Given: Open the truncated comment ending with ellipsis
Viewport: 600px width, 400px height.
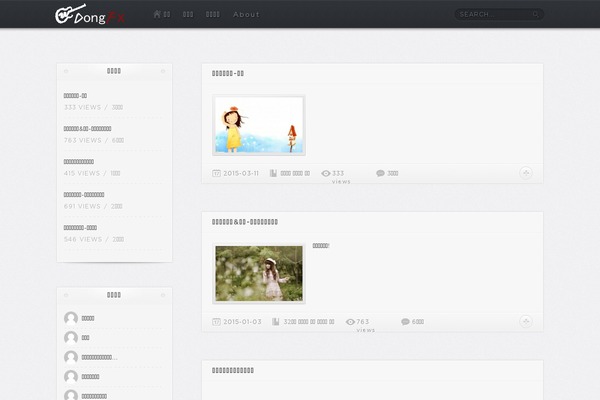Looking at the screenshot, I should pyautogui.click(x=99, y=358).
